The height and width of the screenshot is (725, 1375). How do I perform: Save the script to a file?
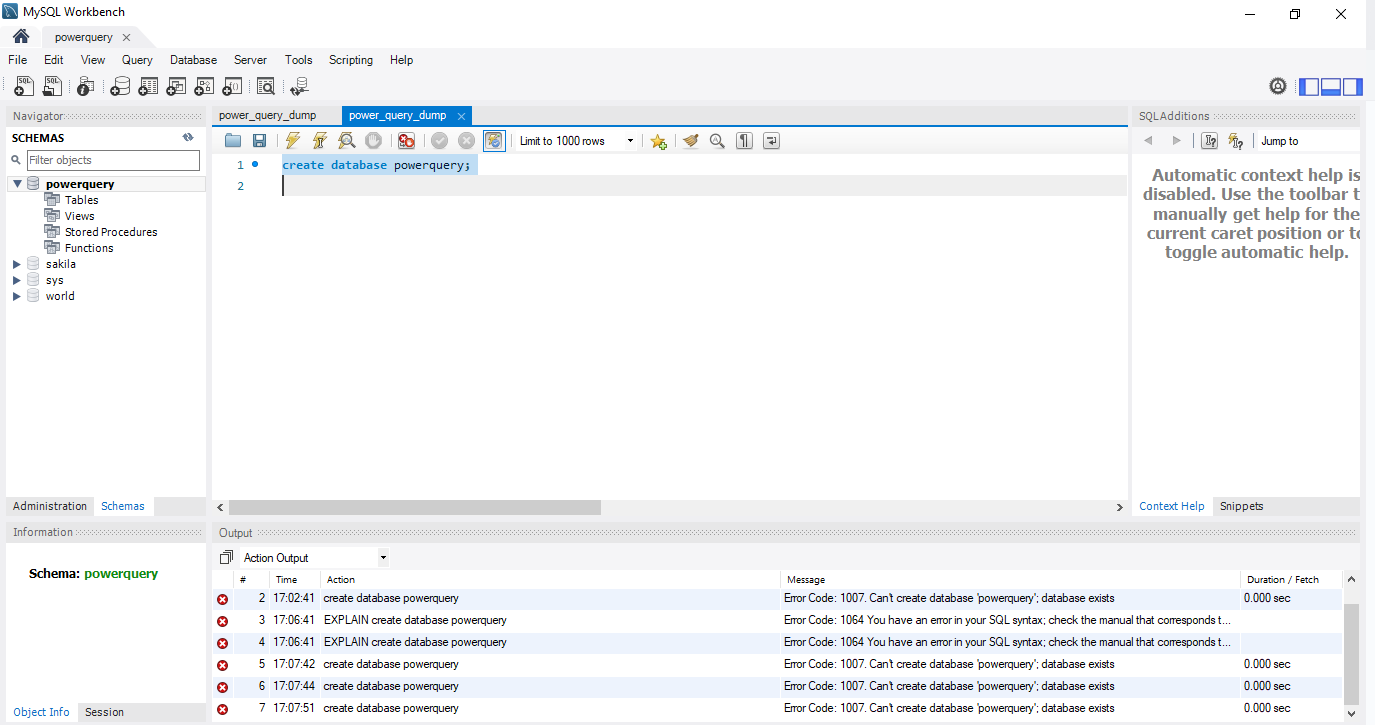(x=259, y=141)
